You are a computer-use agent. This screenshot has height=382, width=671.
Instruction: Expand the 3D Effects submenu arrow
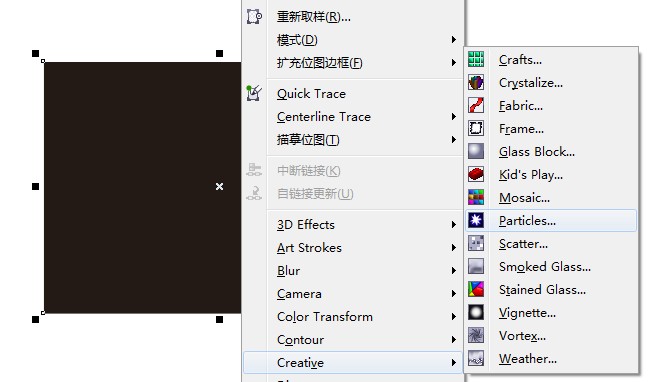pos(453,225)
